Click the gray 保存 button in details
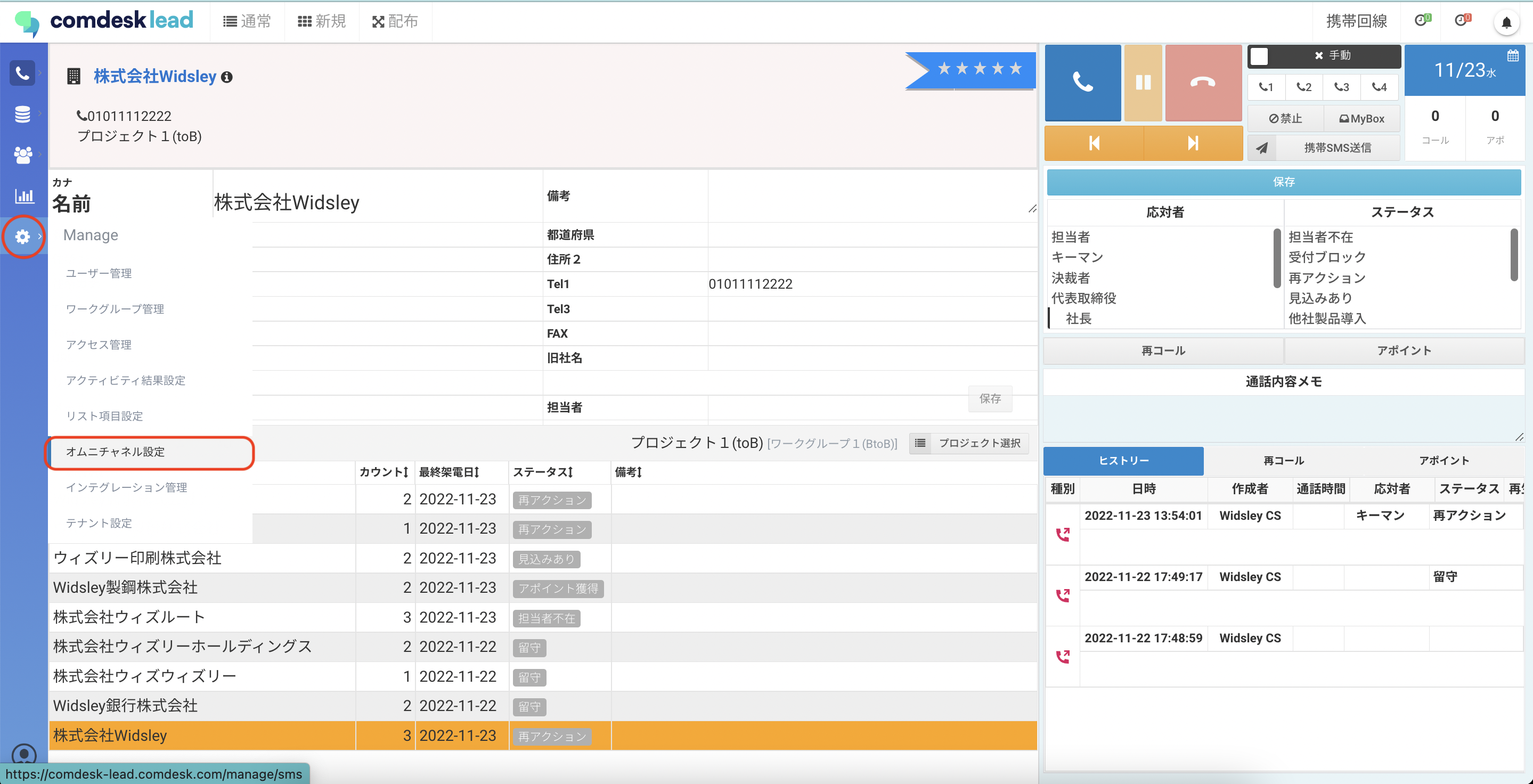Image resolution: width=1533 pixels, height=784 pixels. (x=990, y=398)
